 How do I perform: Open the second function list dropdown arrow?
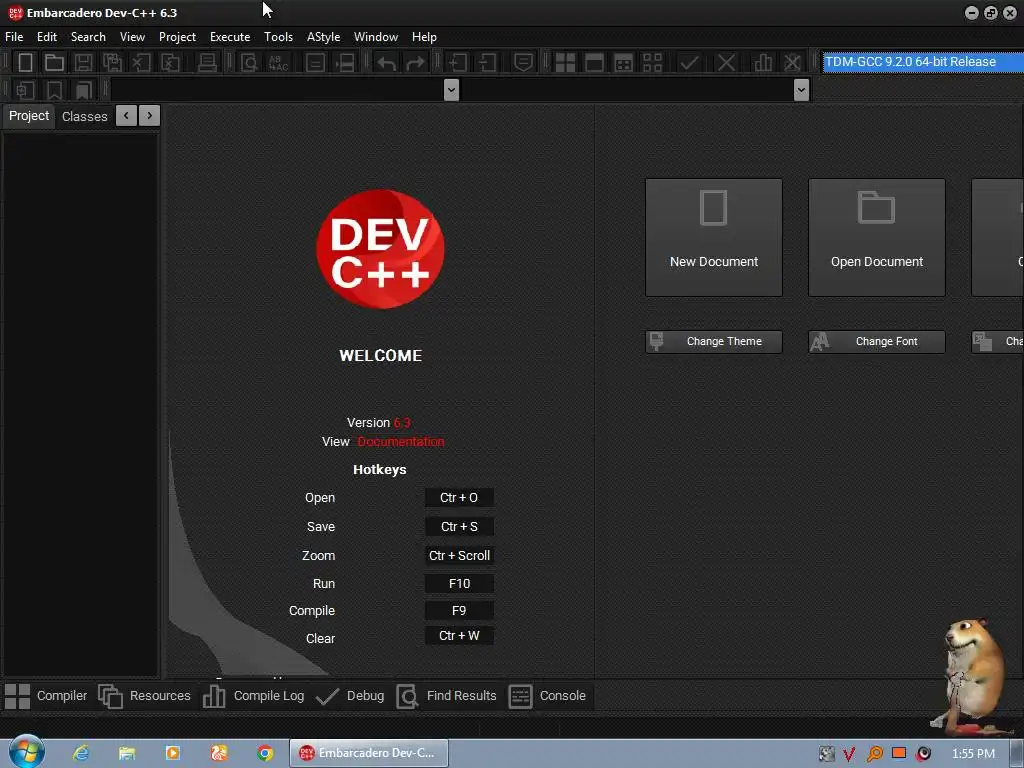pos(801,89)
